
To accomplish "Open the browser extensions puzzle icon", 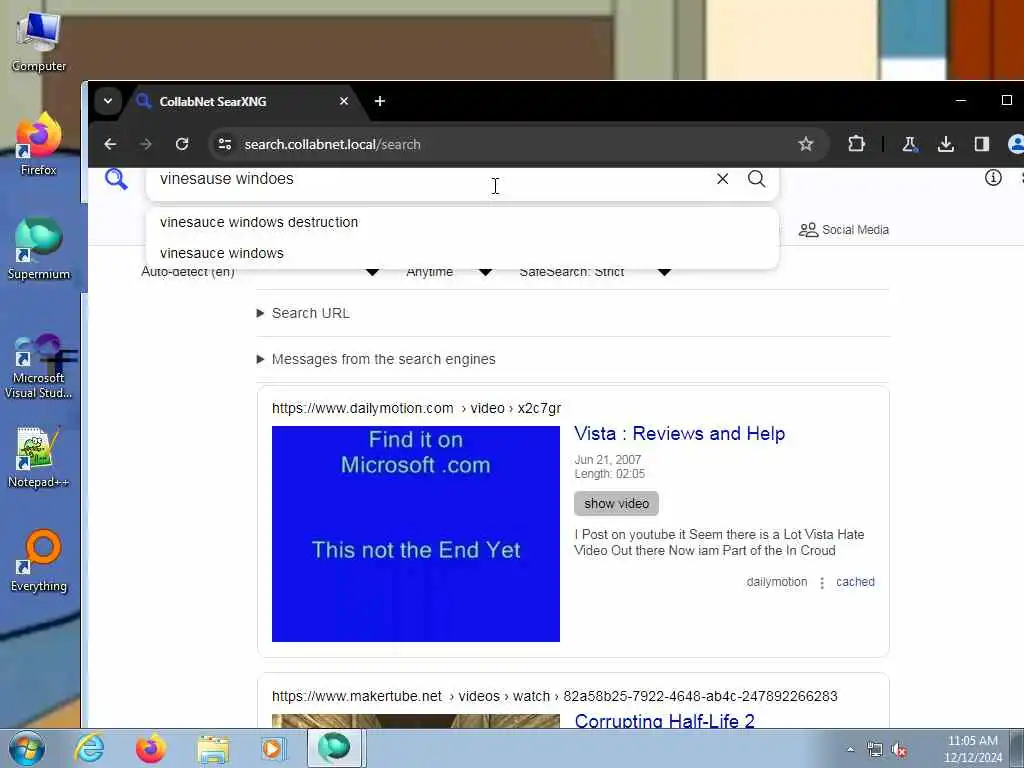I will coord(856,144).
